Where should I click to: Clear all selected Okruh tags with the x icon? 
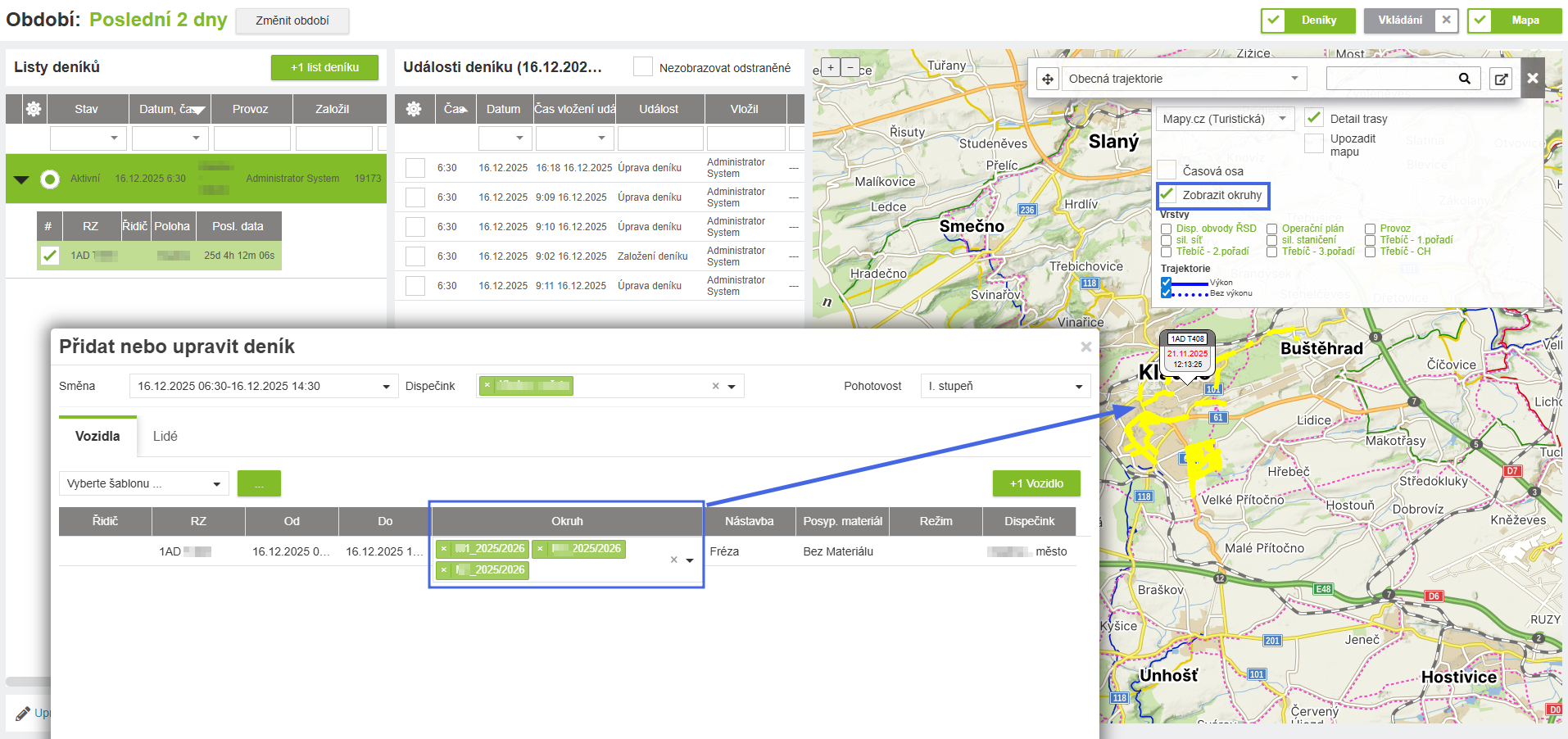tap(673, 560)
